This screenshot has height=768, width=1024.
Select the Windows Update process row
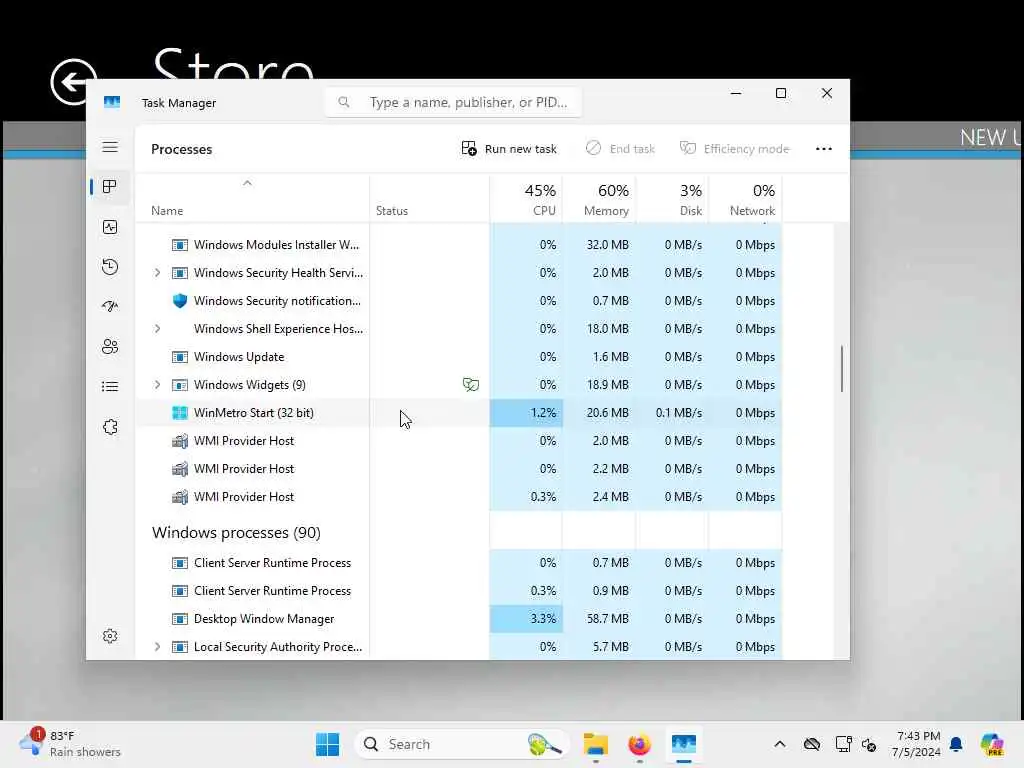coord(458,357)
